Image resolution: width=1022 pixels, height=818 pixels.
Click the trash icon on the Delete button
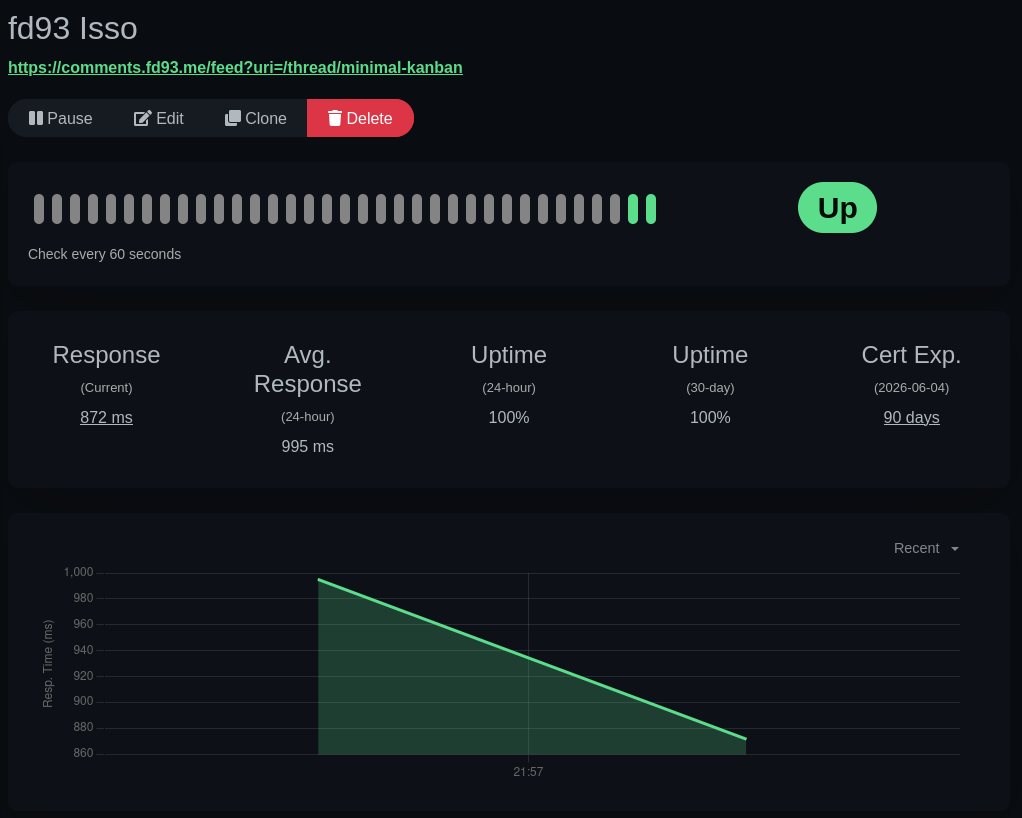[x=335, y=118]
